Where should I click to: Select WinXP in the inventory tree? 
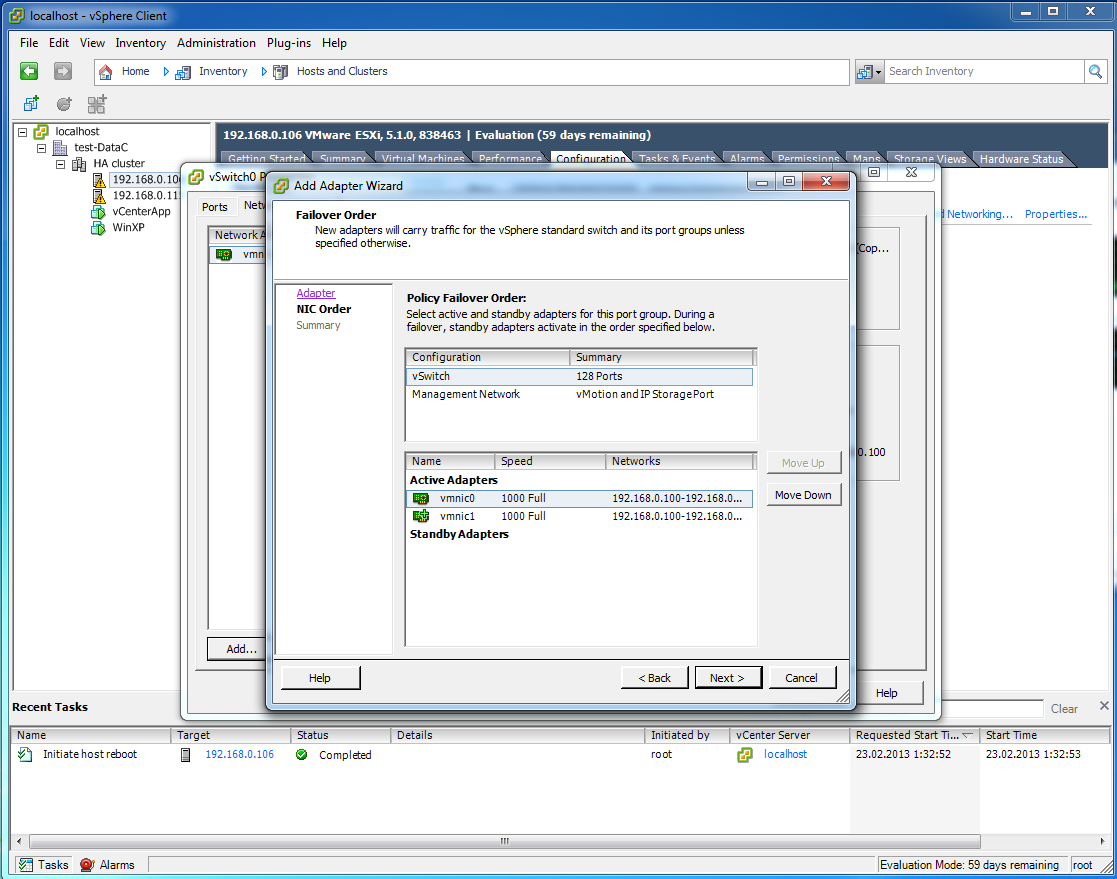pos(128,228)
